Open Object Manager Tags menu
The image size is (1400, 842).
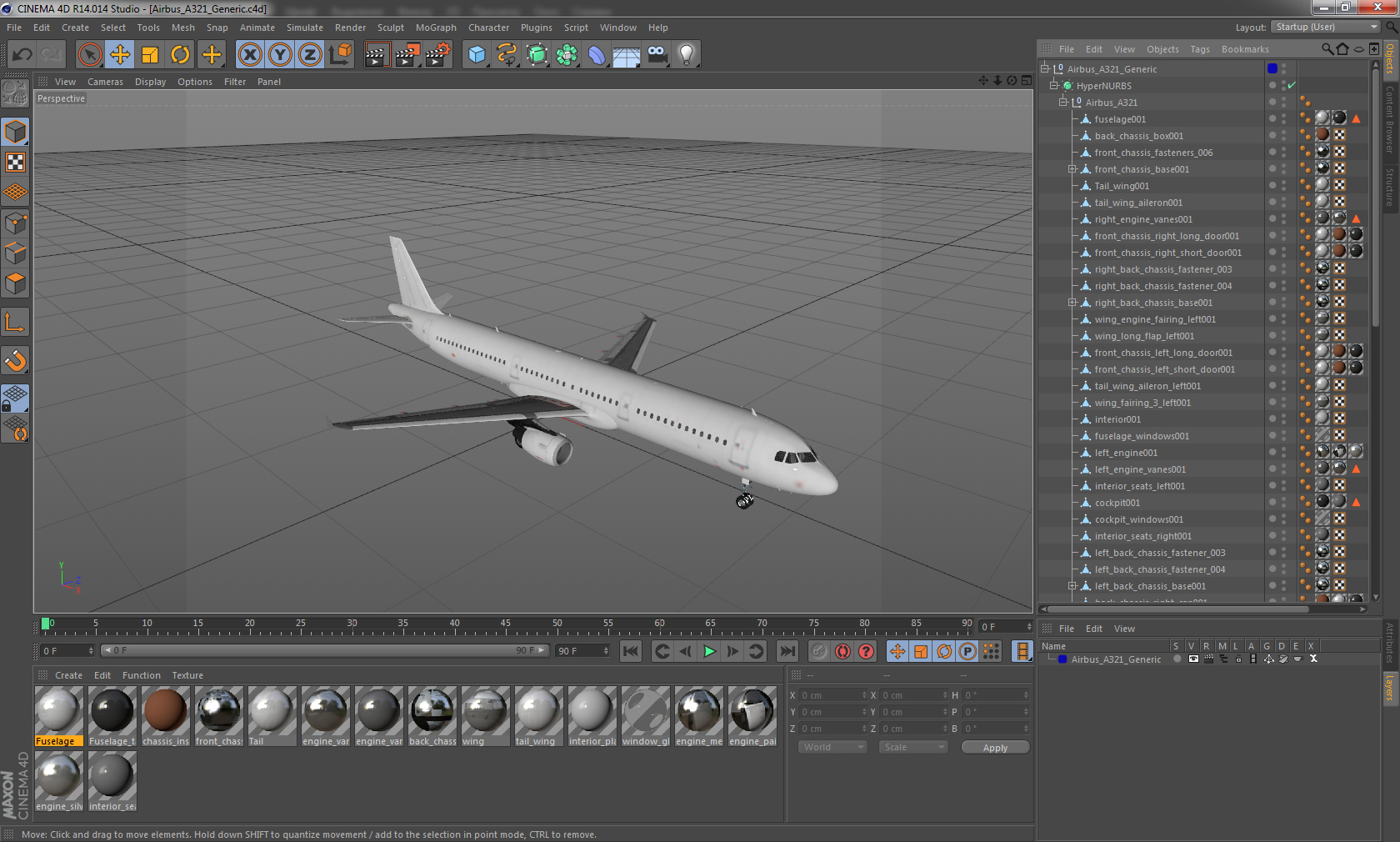(x=1199, y=49)
